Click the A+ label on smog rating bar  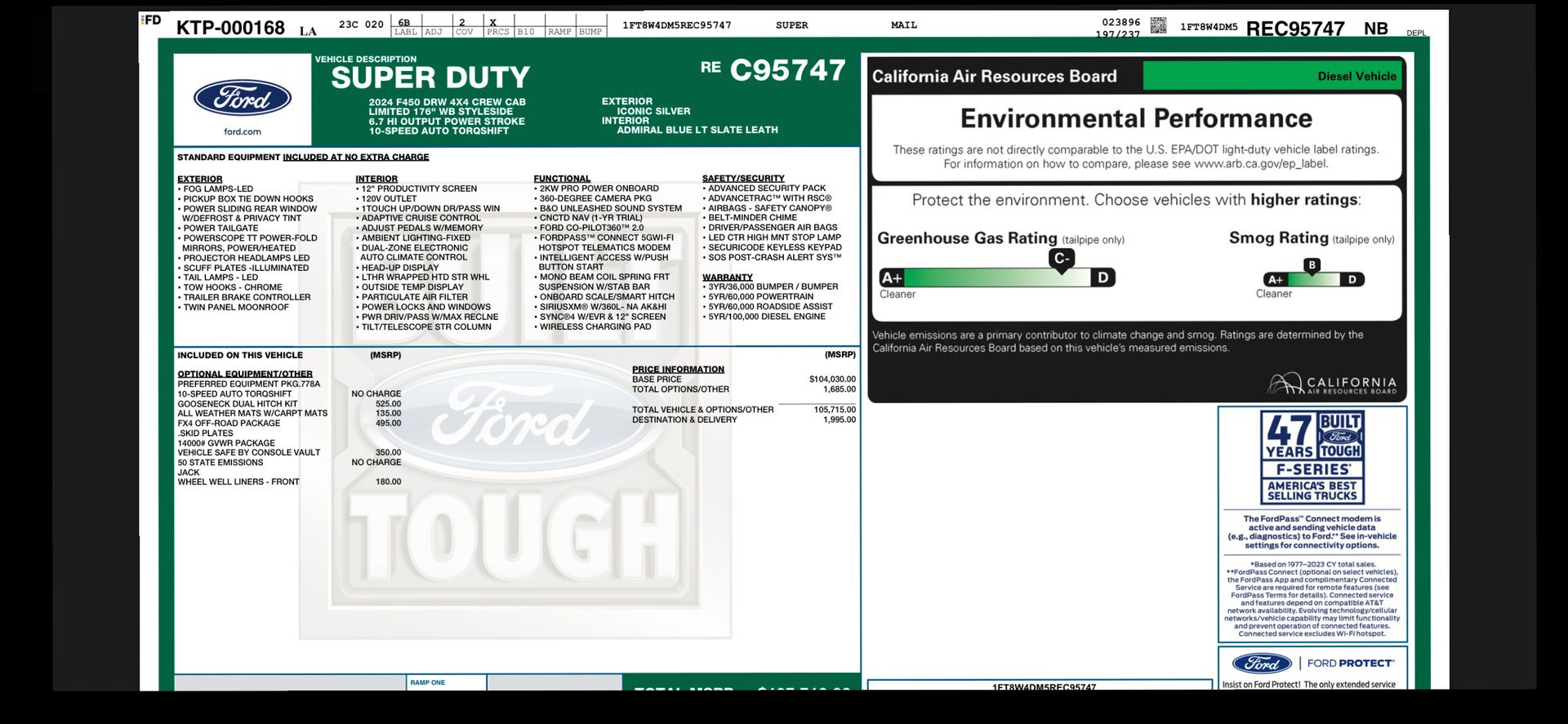[1275, 279]
